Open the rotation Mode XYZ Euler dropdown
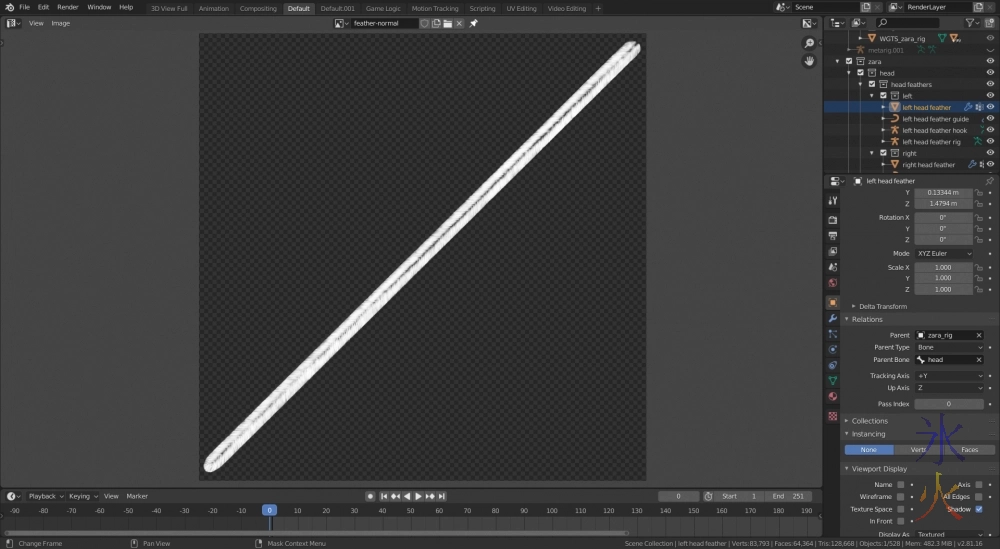 tap(944, 254)
